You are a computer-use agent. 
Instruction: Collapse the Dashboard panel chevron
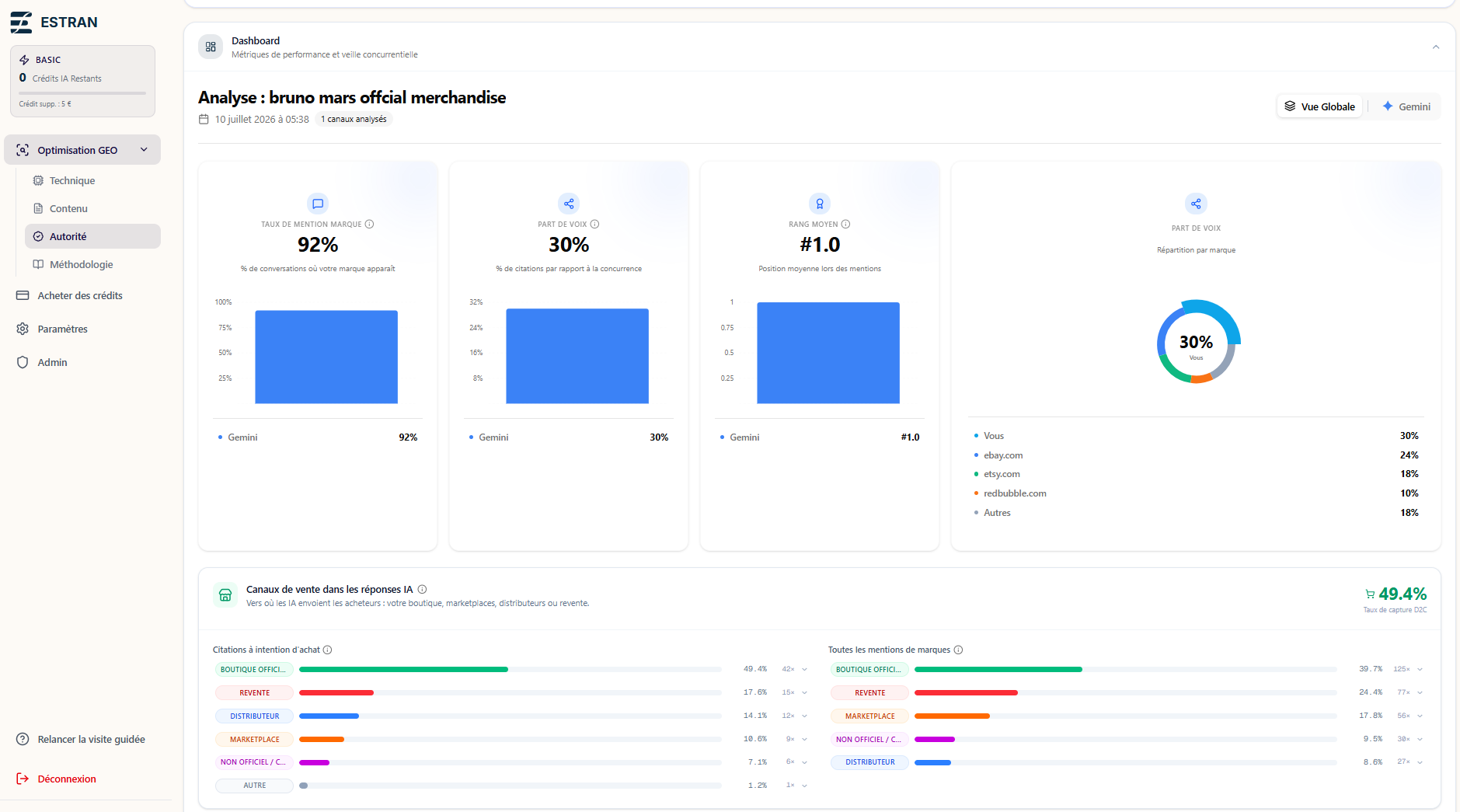[1436, 47]
